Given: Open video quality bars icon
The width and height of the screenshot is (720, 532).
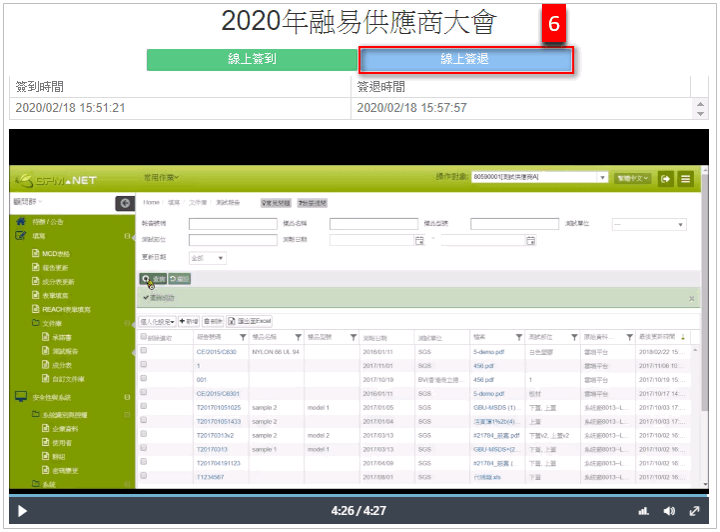Looking at the screenshot, I should [x=644, y=510].
